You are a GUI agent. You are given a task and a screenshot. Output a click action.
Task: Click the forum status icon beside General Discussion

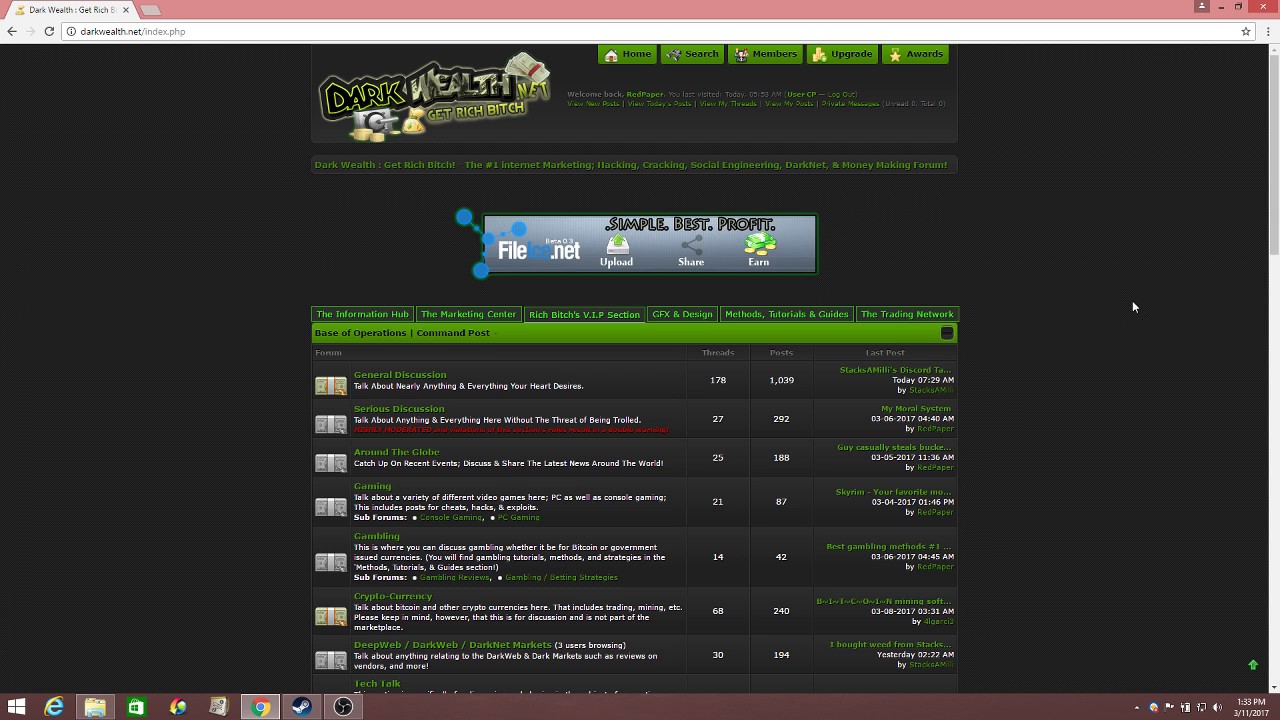click(331, 385)
